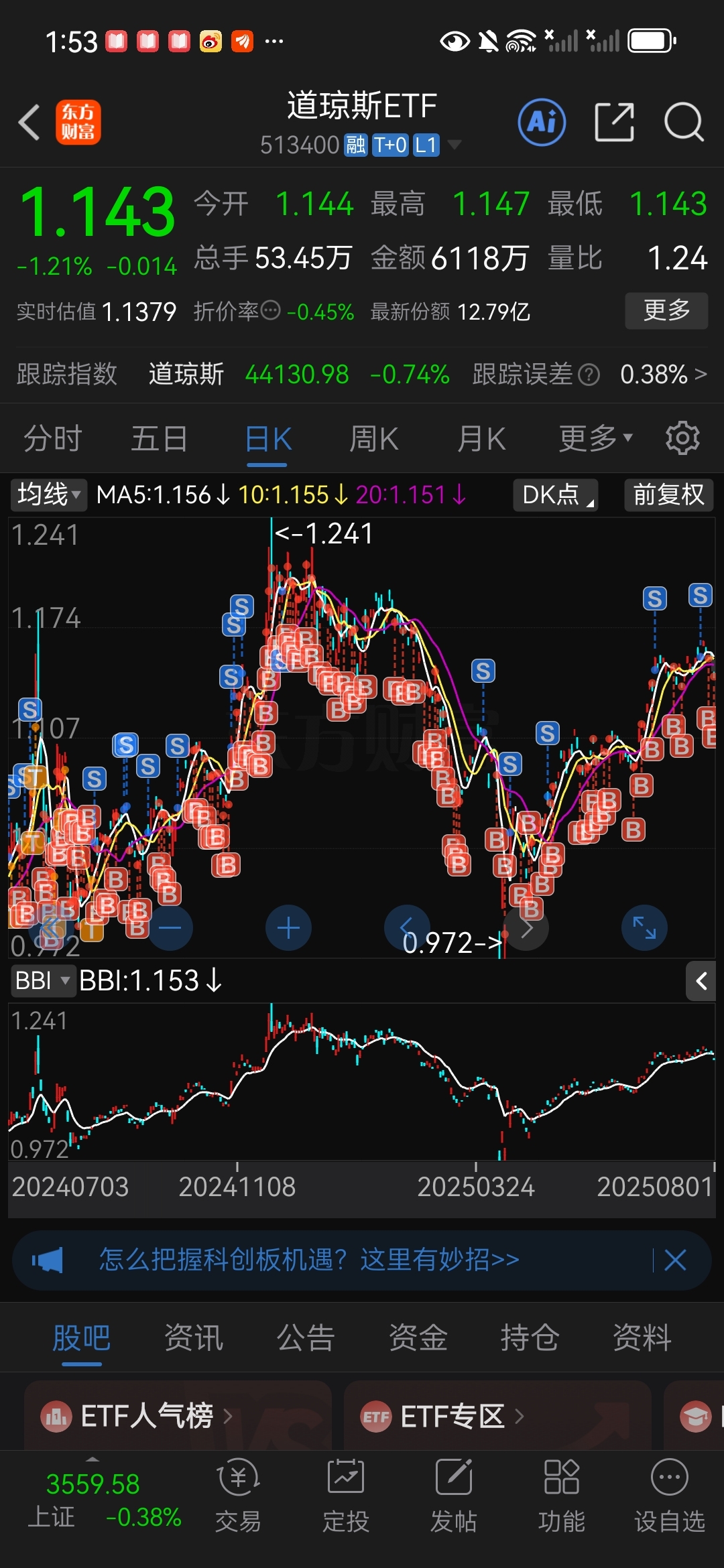
Task: Tap the 1.241 high price marker
Action: [x=324, y=533]
